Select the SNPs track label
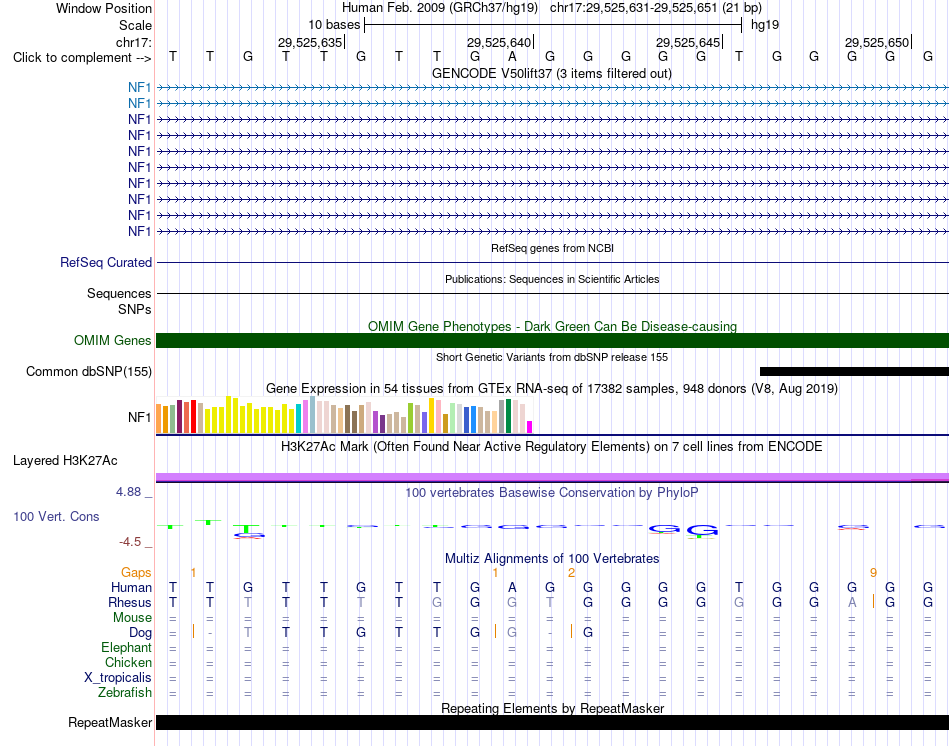The image size is (950, 746). [135, 309]
